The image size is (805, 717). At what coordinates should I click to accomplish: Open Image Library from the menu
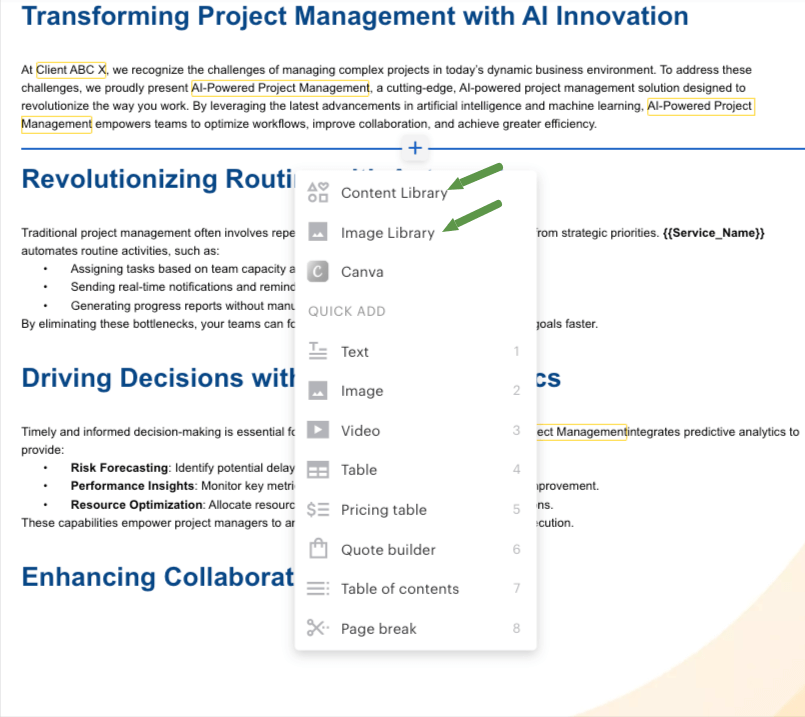coord(415,232)
